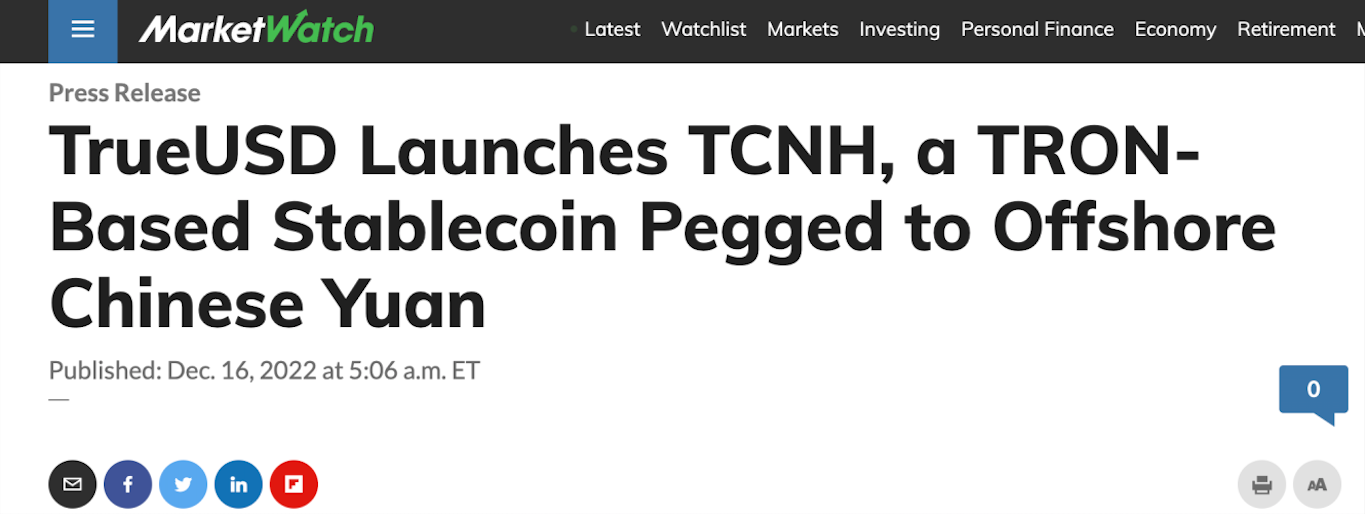Image resolution: width=1365 pixels, height=514 pixels.
Task: Open the comments bubble showing 0
Action: 1313,390
